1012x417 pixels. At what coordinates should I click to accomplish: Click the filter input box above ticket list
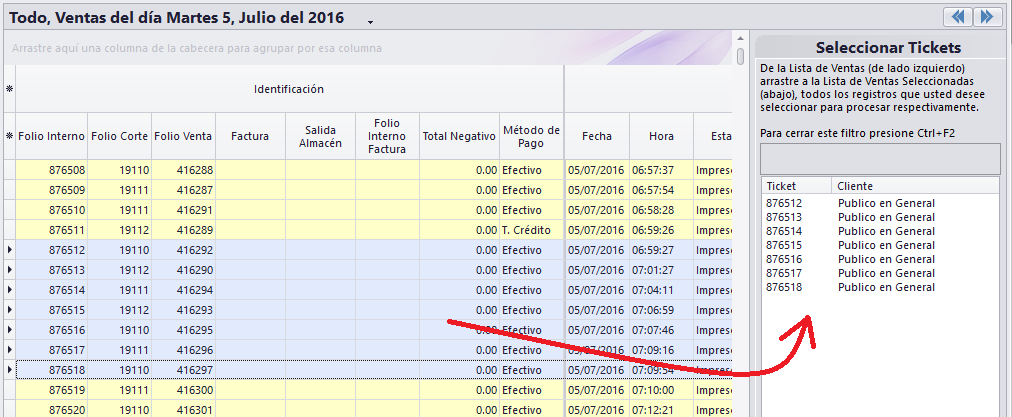879,159
